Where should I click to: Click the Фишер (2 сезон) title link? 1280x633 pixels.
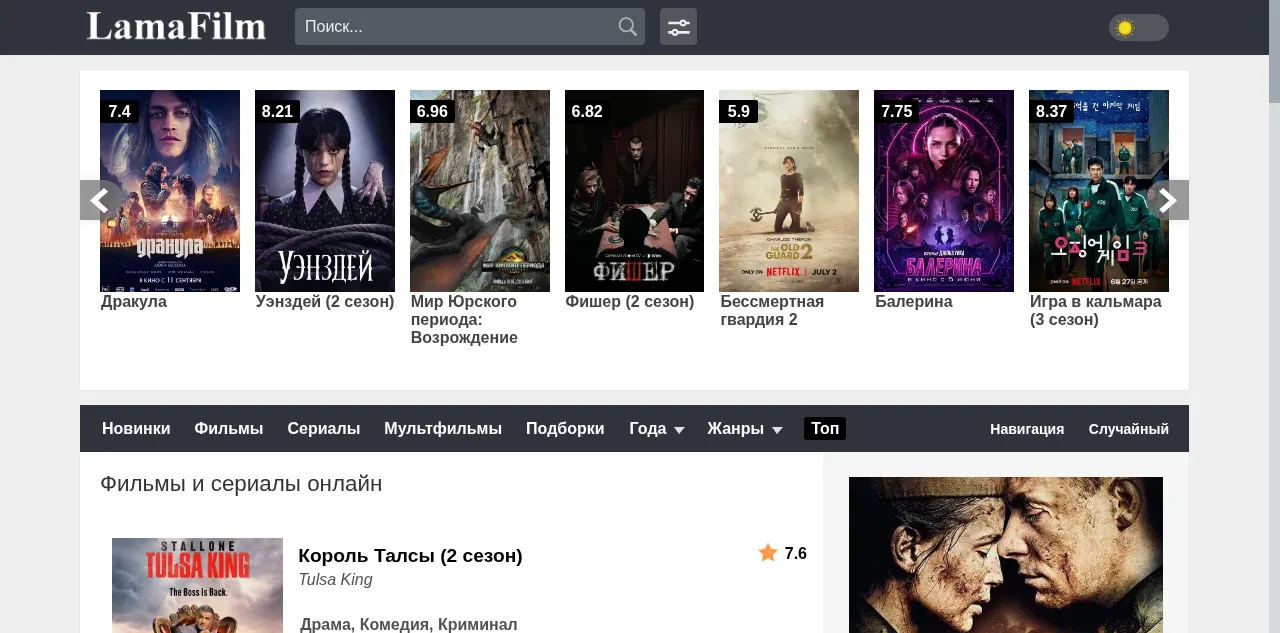tap(630, 302)
